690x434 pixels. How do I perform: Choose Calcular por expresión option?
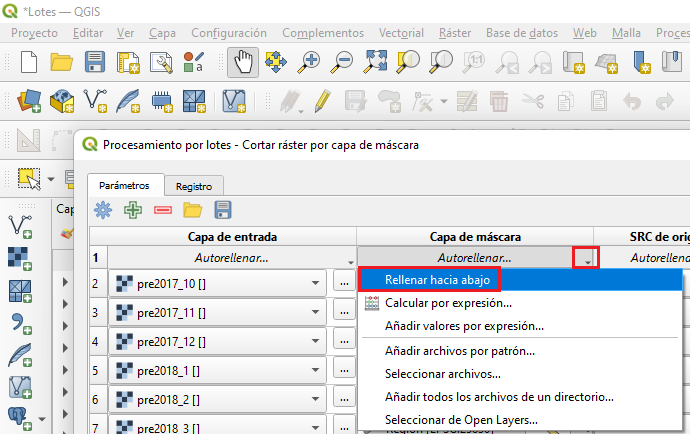click(x=448, y=302)
